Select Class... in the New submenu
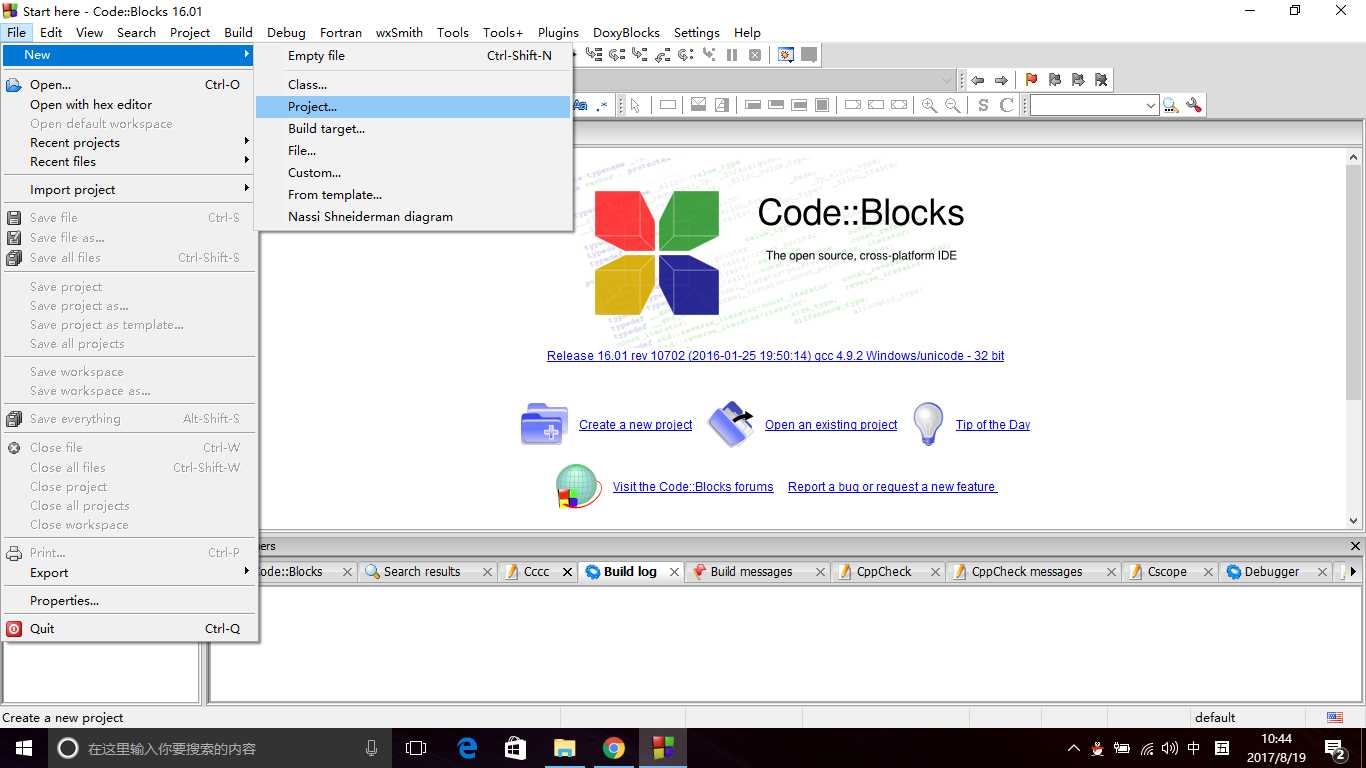The width and height of the screenshot is (1366, 768). point(413,85)
